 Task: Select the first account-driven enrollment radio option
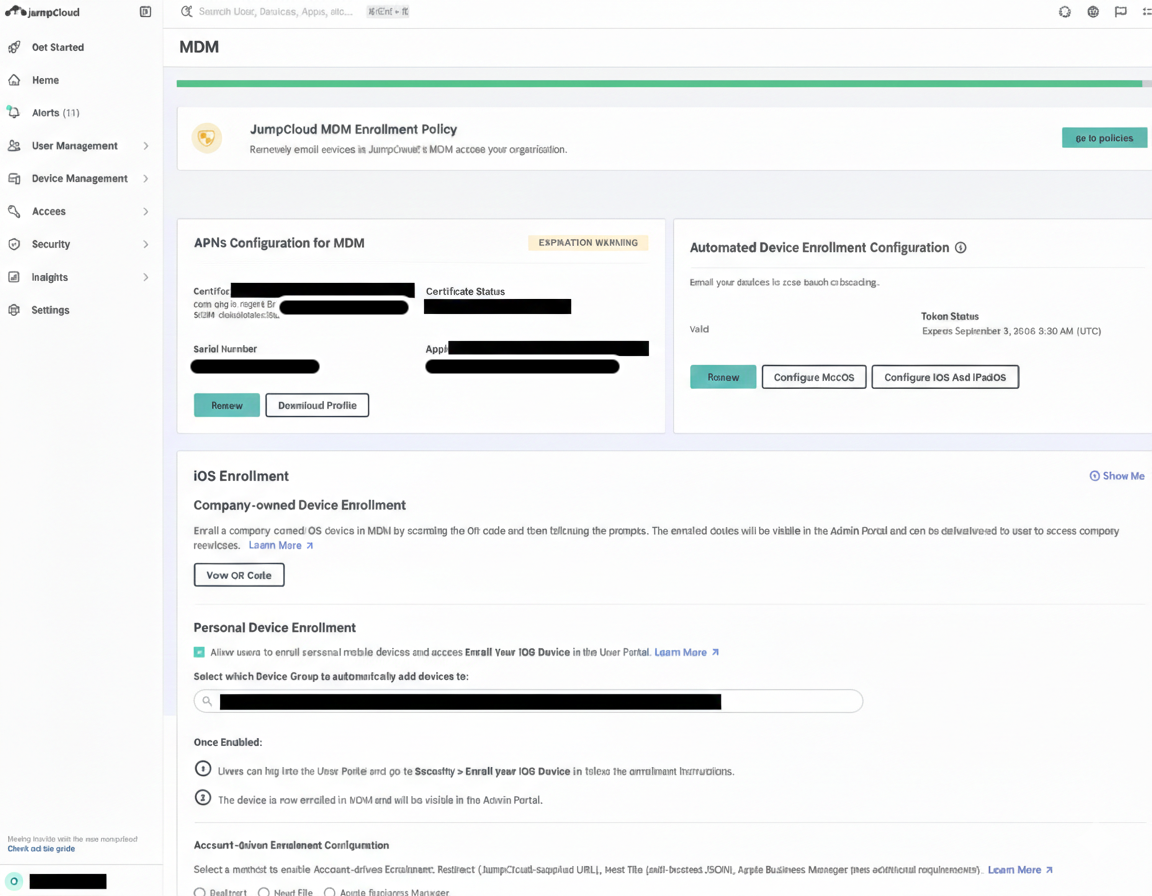(x=200, y=891)
